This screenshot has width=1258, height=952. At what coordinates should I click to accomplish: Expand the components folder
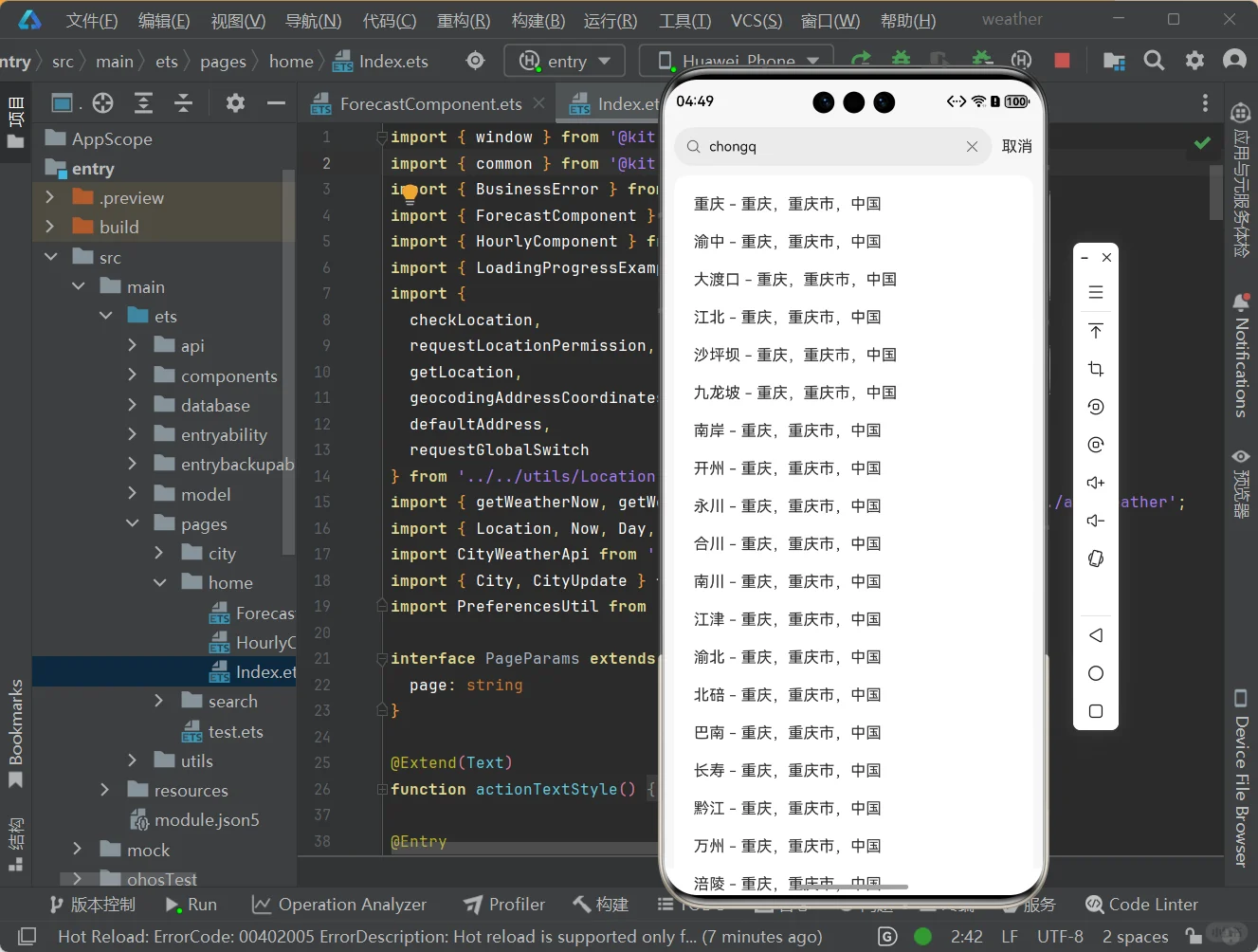point(133,375)
